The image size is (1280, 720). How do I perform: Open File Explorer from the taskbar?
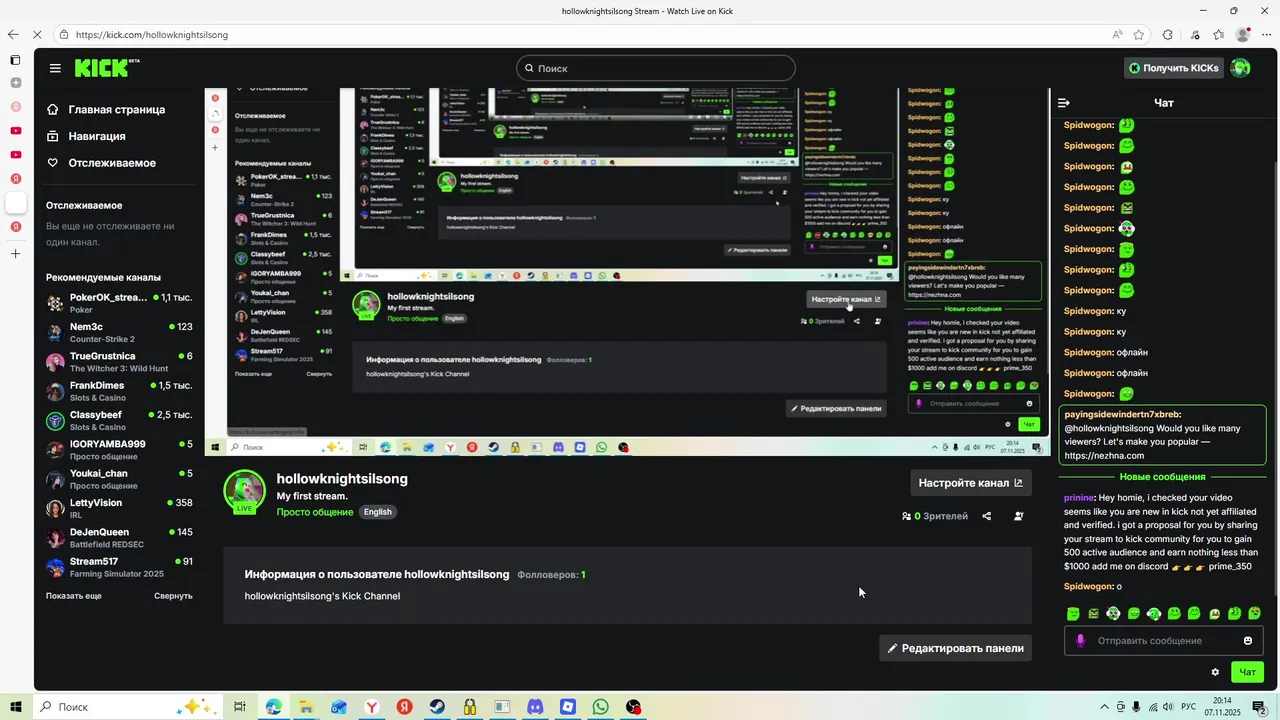point(306,707)
